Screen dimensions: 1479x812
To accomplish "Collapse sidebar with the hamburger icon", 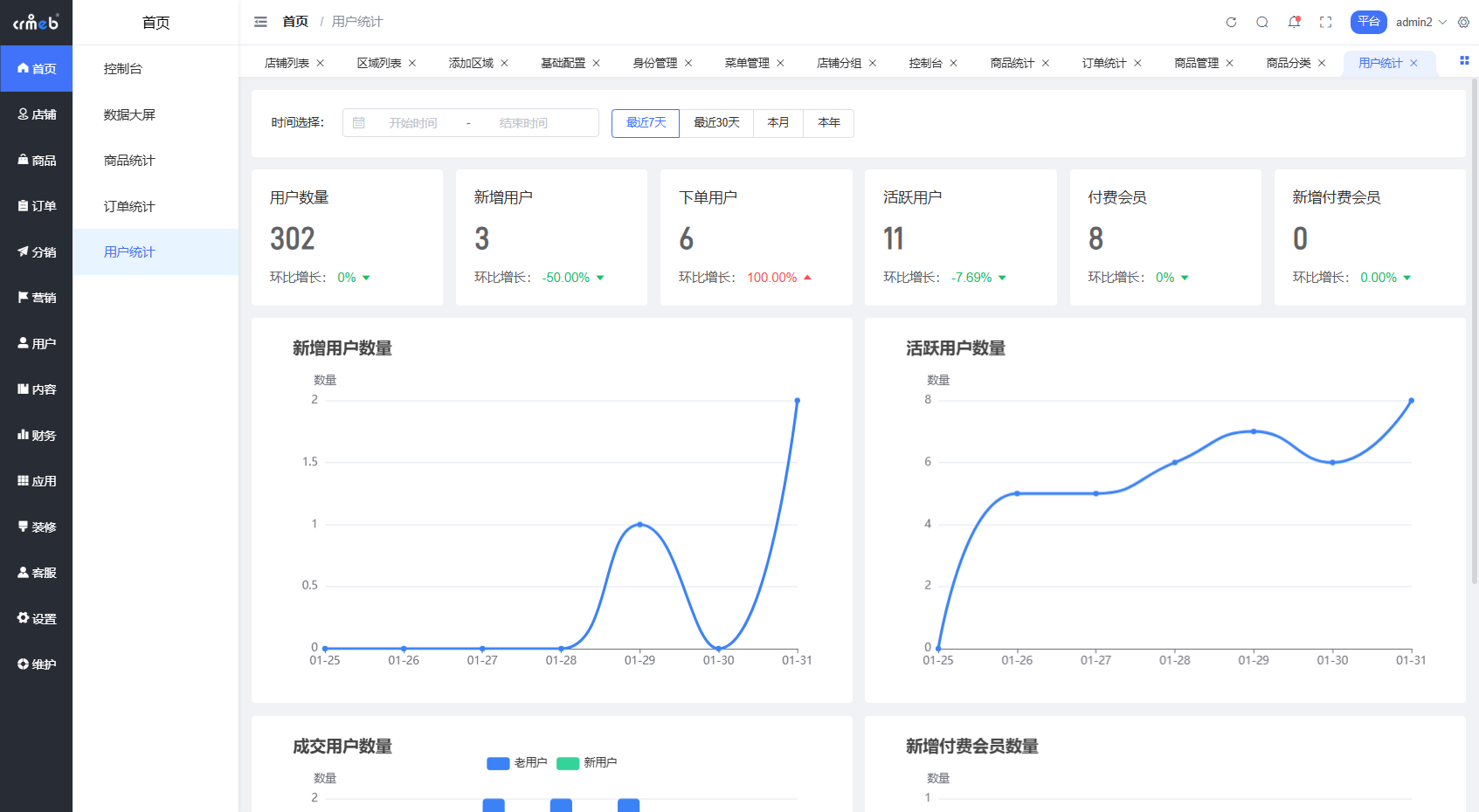I will tap(260, 22).
